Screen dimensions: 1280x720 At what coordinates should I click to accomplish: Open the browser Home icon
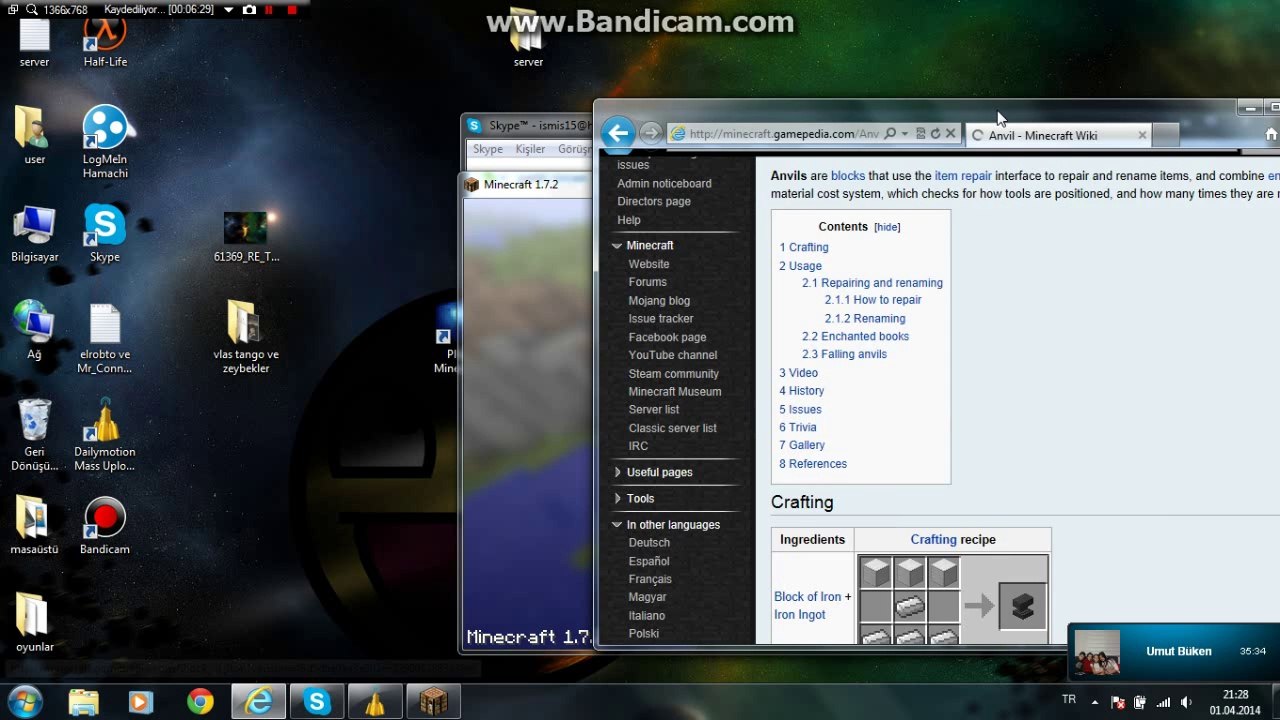1271,134
